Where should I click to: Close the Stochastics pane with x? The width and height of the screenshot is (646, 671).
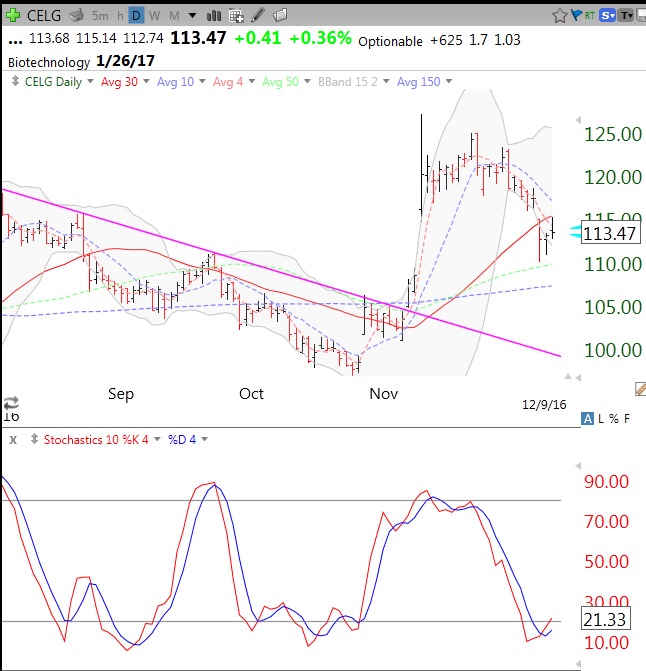13,439
